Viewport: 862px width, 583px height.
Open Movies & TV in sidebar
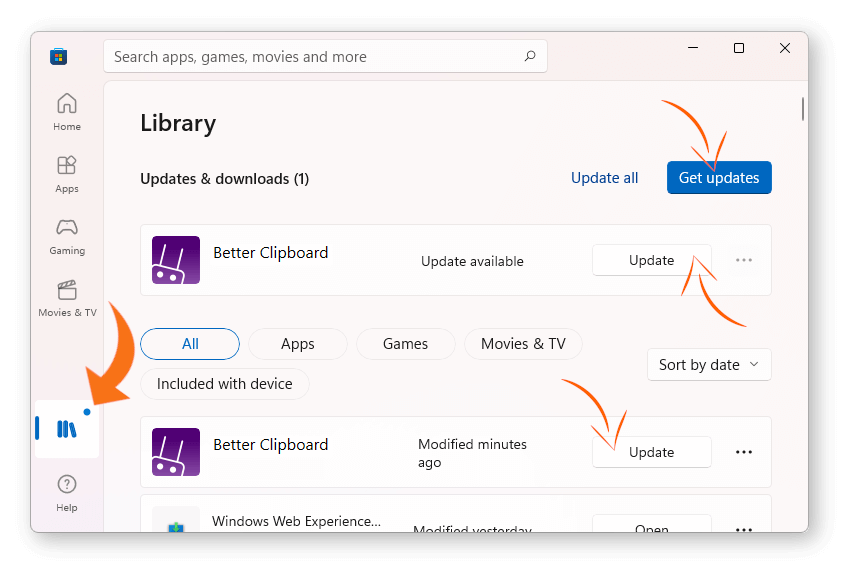pyautogui.click(x=67, y=299)
